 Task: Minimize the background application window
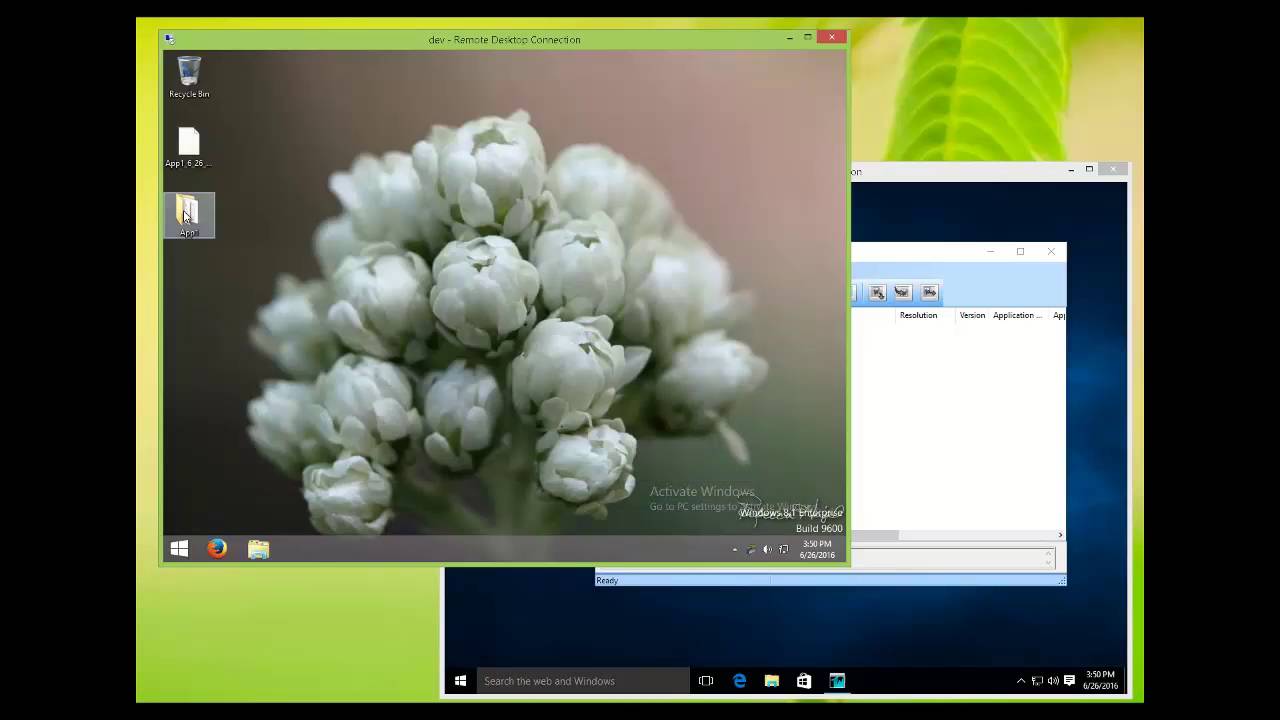[x=990, y=252]
